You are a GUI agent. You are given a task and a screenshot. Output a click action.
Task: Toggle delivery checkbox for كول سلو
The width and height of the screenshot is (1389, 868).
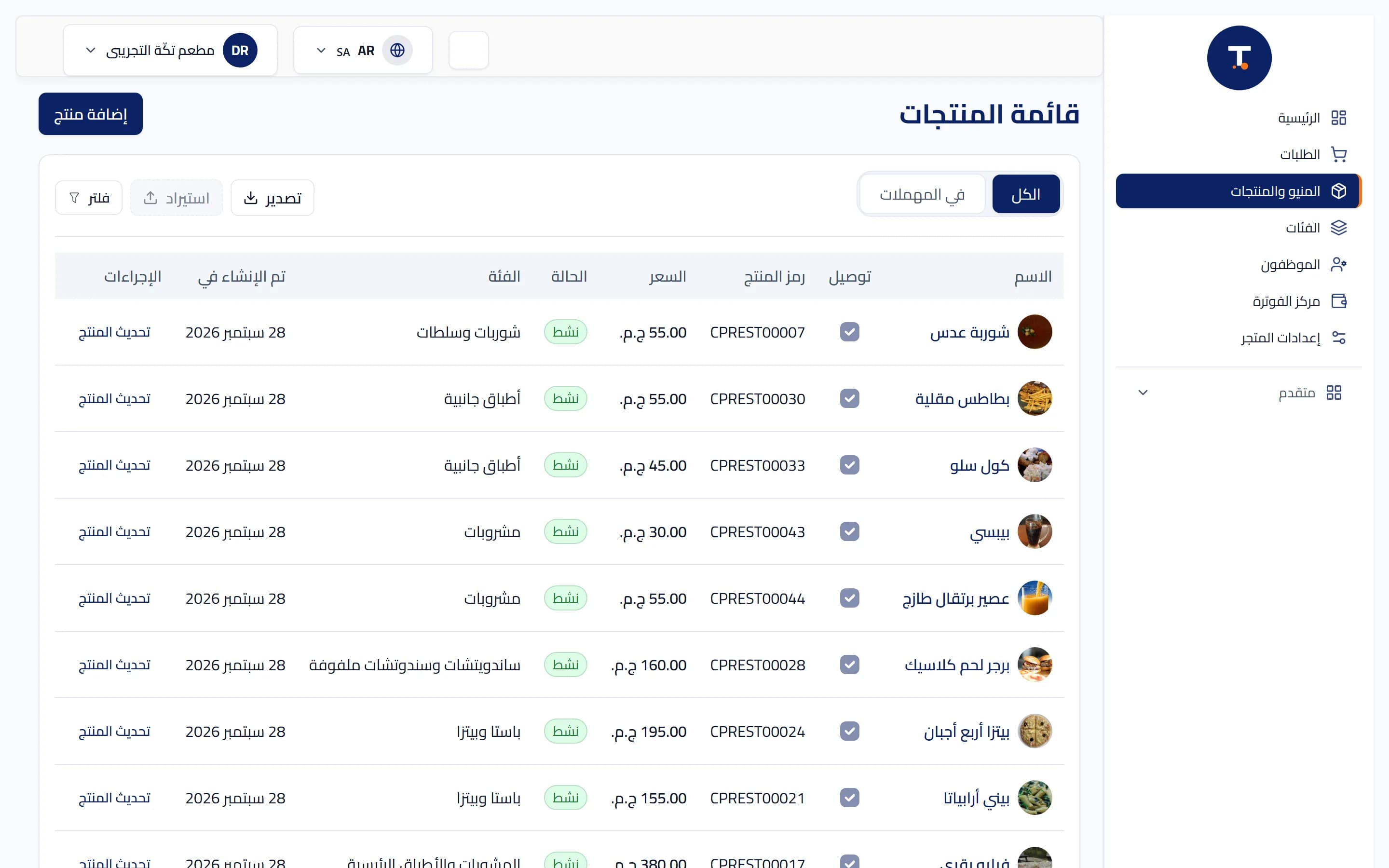click(x=849, y=465)
